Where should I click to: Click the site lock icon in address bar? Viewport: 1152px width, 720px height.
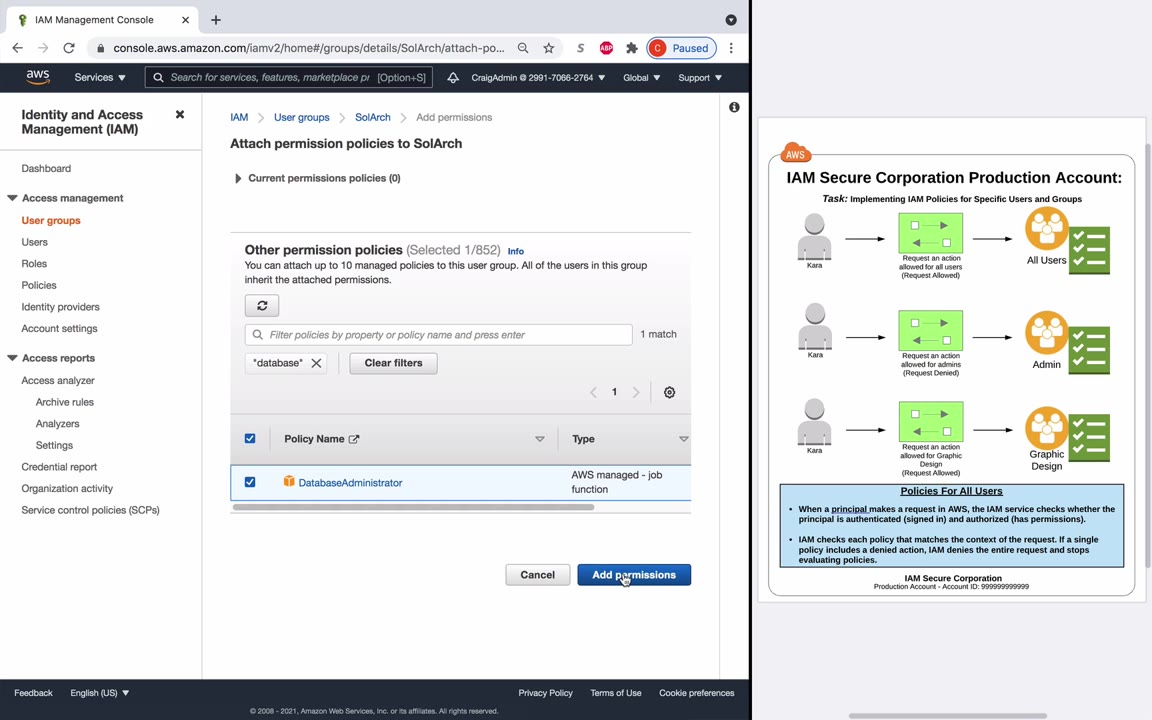pyautogui.click(x=100, y=48)
